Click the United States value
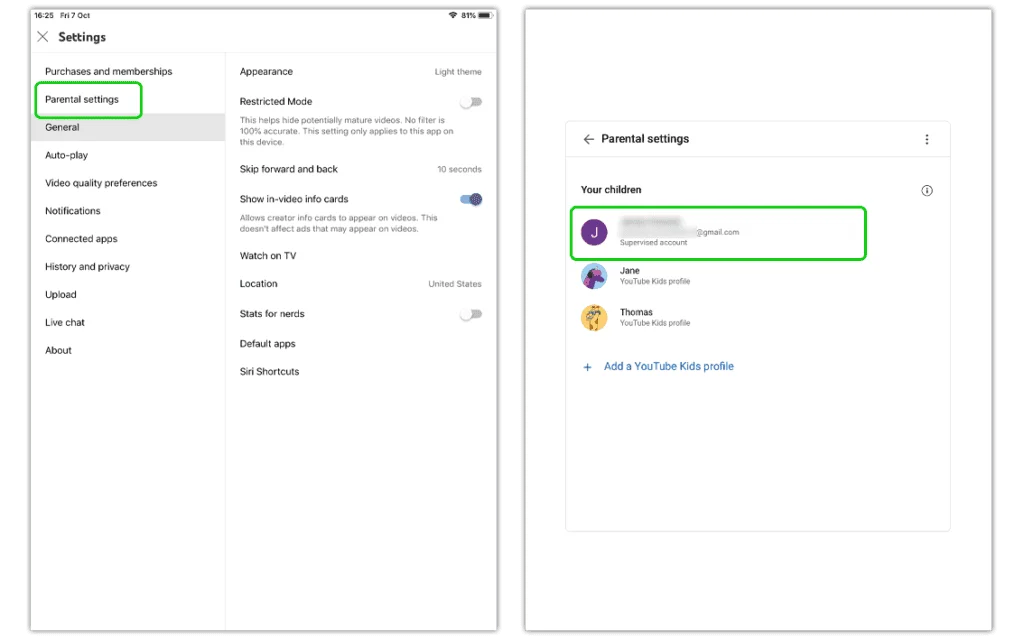 click(x=455, y=284)
